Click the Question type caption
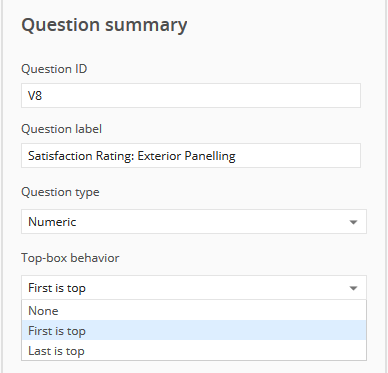The image size is (388, 373). click(x=60, y=192)
